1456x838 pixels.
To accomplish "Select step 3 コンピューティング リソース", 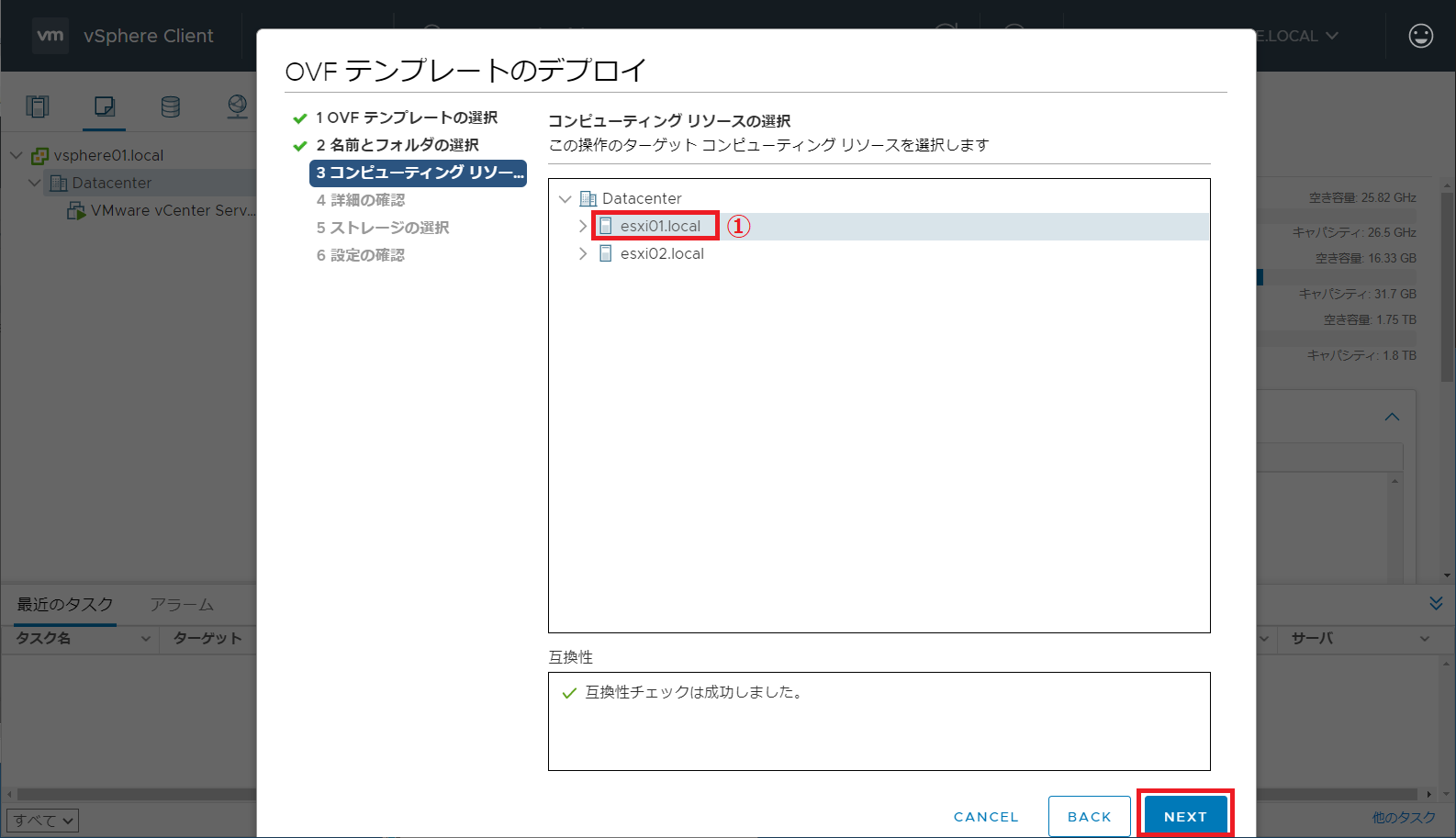I will [418, 173].
